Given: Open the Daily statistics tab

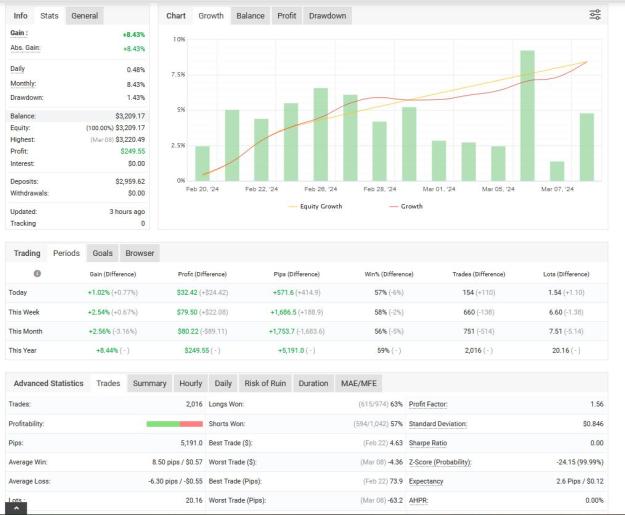Looking at the screenshot, I should tap(223, 383).
